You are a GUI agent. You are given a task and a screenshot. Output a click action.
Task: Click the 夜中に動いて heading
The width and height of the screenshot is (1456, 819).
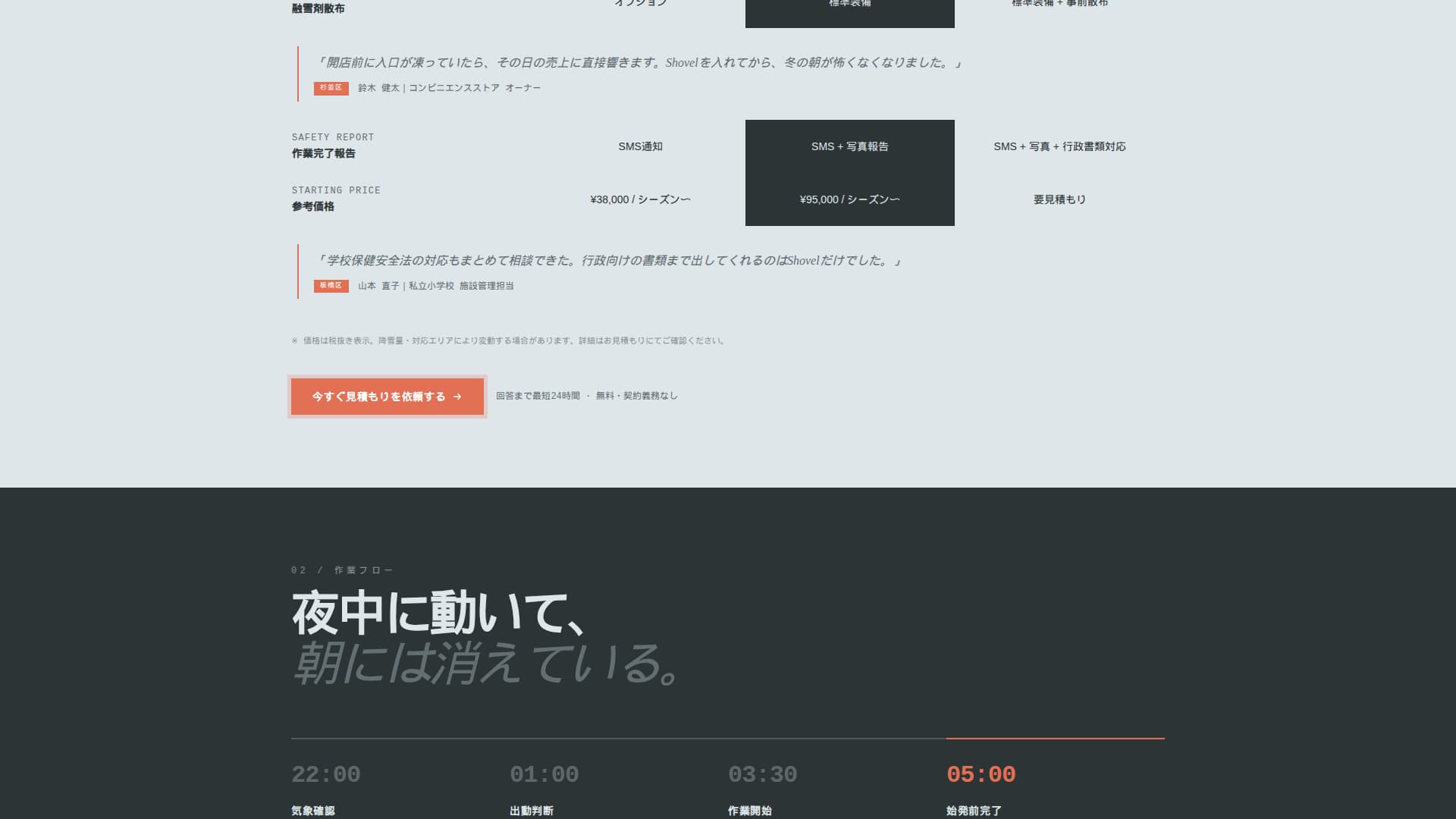coord(439,613)
